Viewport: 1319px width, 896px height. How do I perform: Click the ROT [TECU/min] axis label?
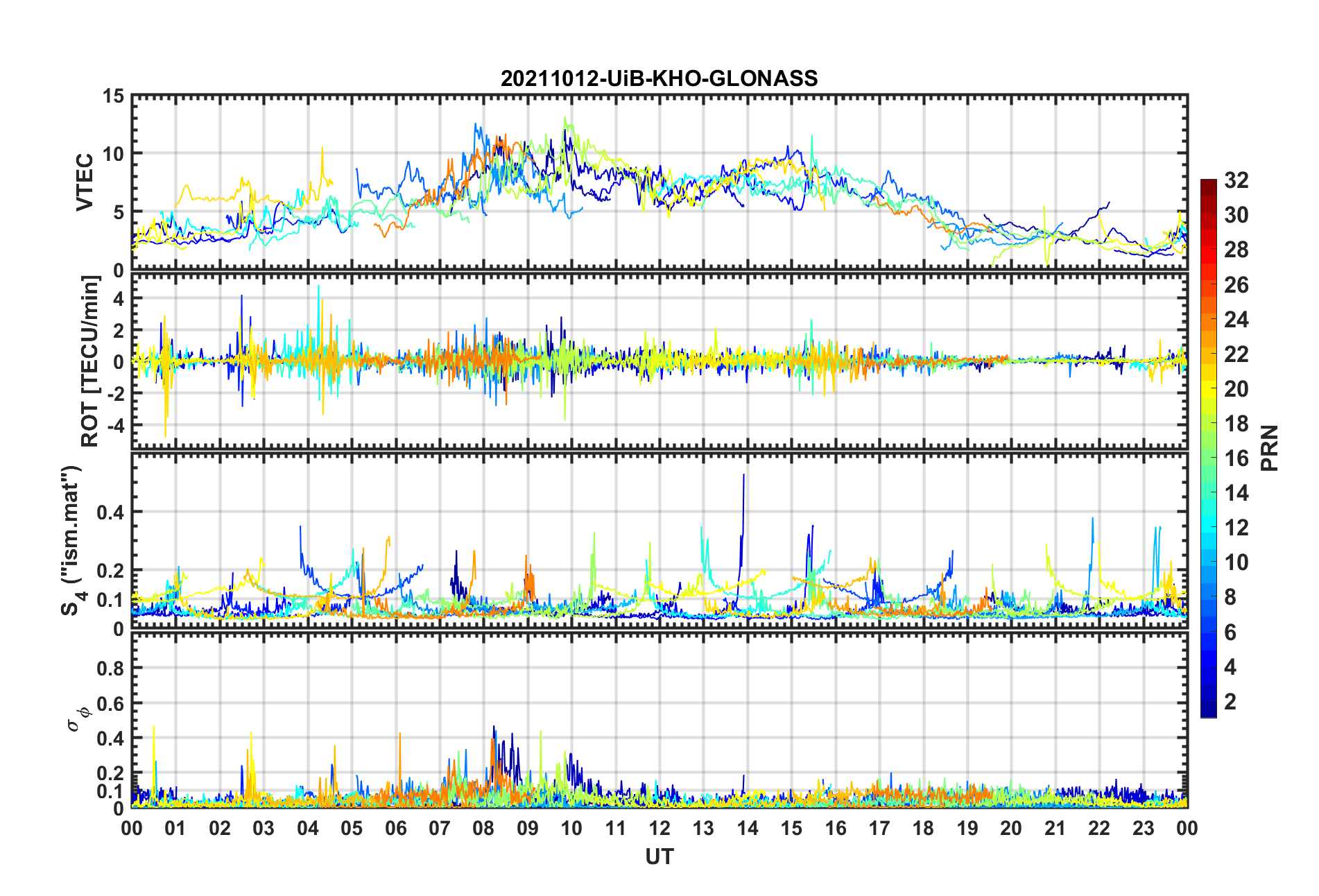pos(90,361)
